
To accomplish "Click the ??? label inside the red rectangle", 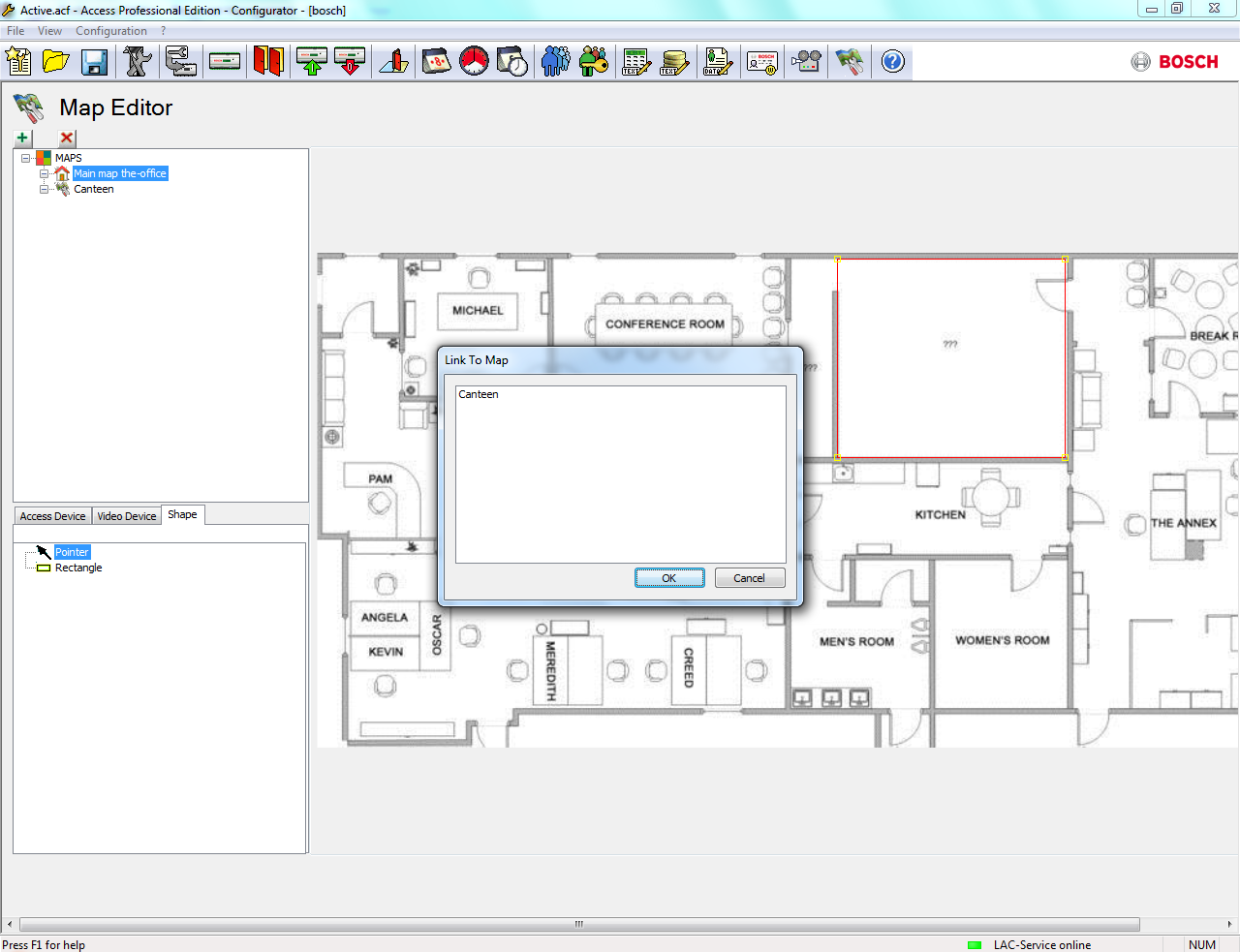I will [x=950, y=344].
